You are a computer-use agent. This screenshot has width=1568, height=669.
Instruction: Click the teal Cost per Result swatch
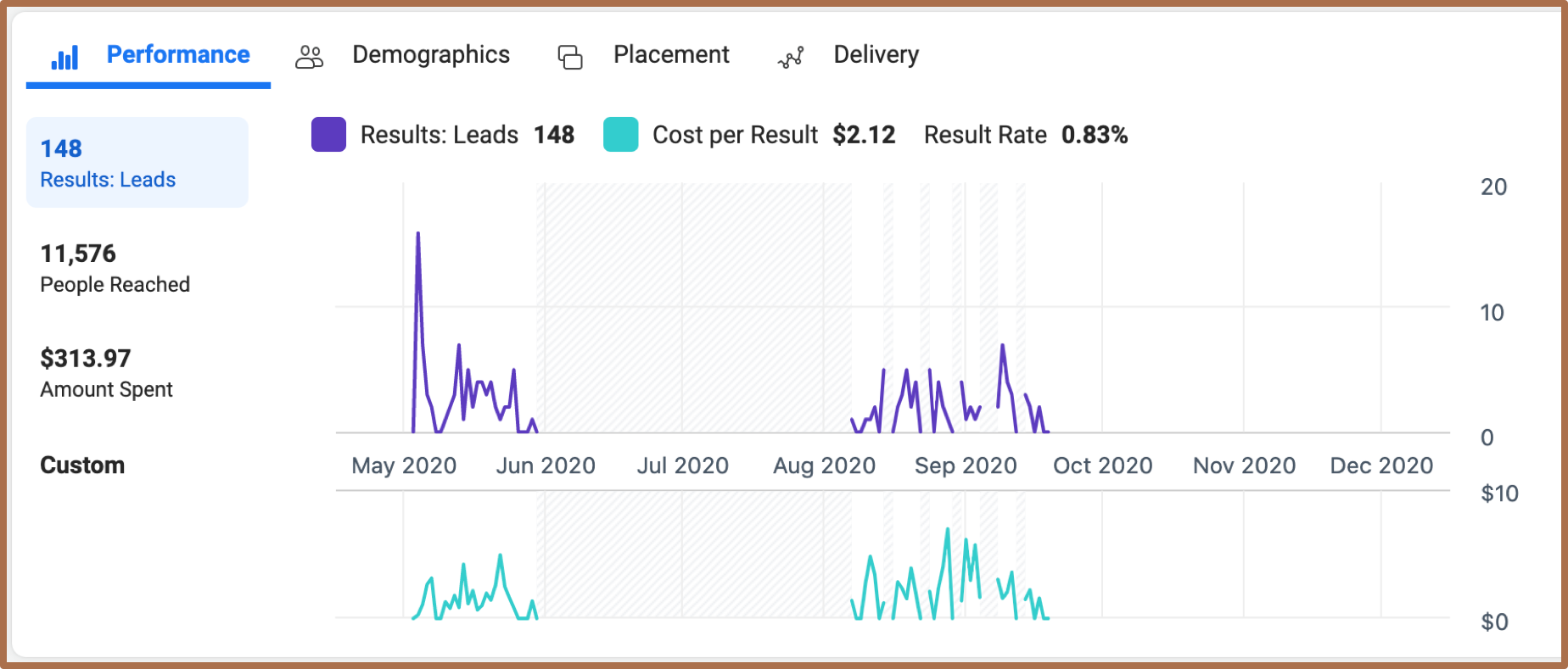coord(620,135)
